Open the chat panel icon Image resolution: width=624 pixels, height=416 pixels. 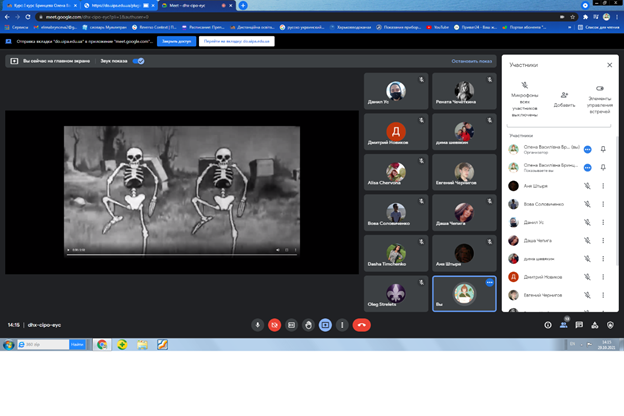pos(579,325)
